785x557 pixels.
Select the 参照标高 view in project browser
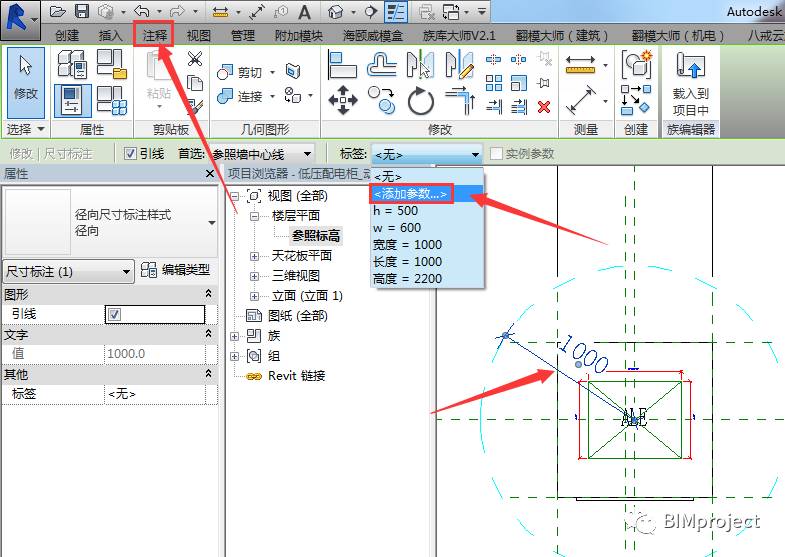(316, 236)
